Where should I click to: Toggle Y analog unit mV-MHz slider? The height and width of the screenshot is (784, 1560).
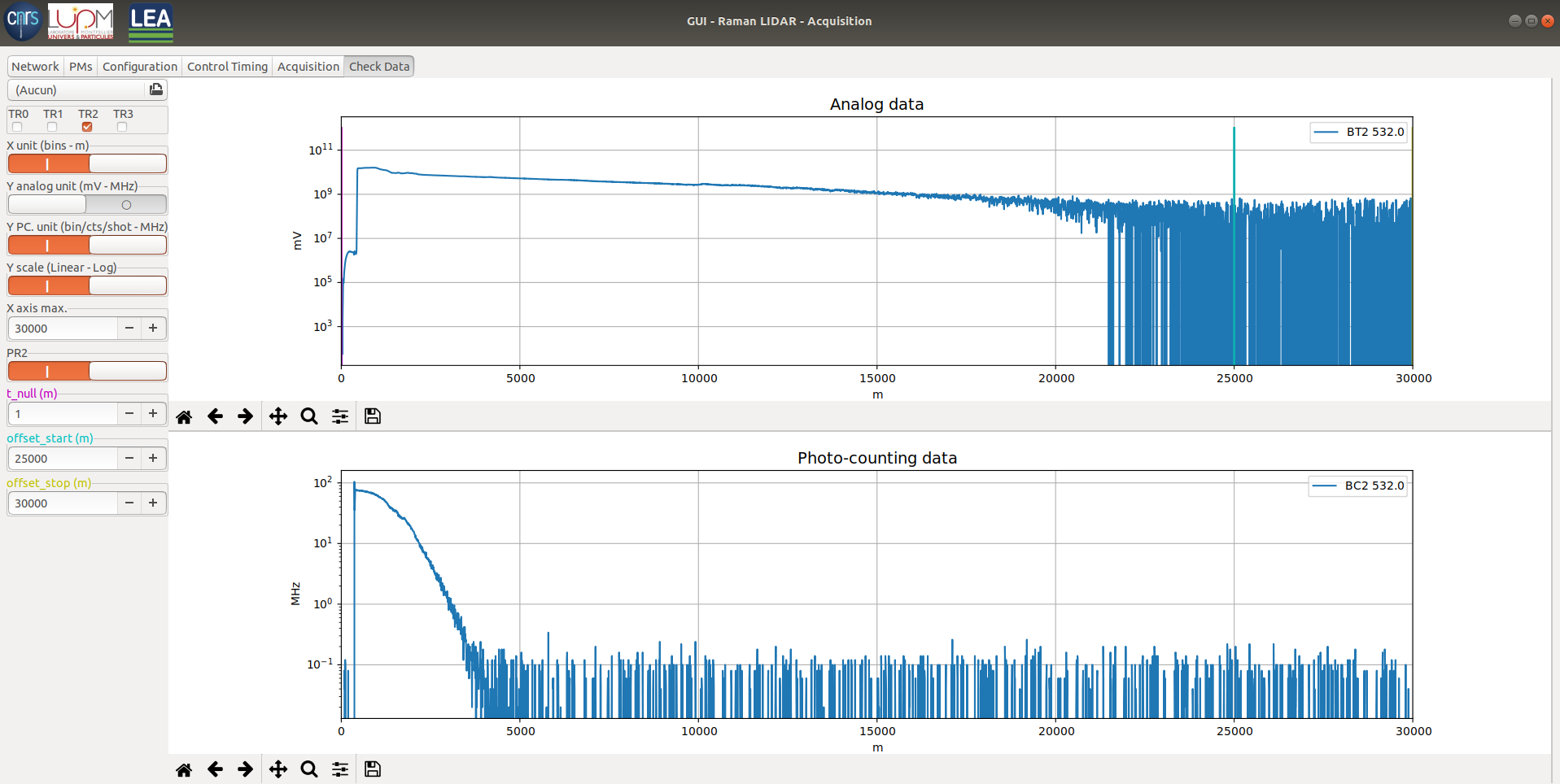[x=87, y=205]
